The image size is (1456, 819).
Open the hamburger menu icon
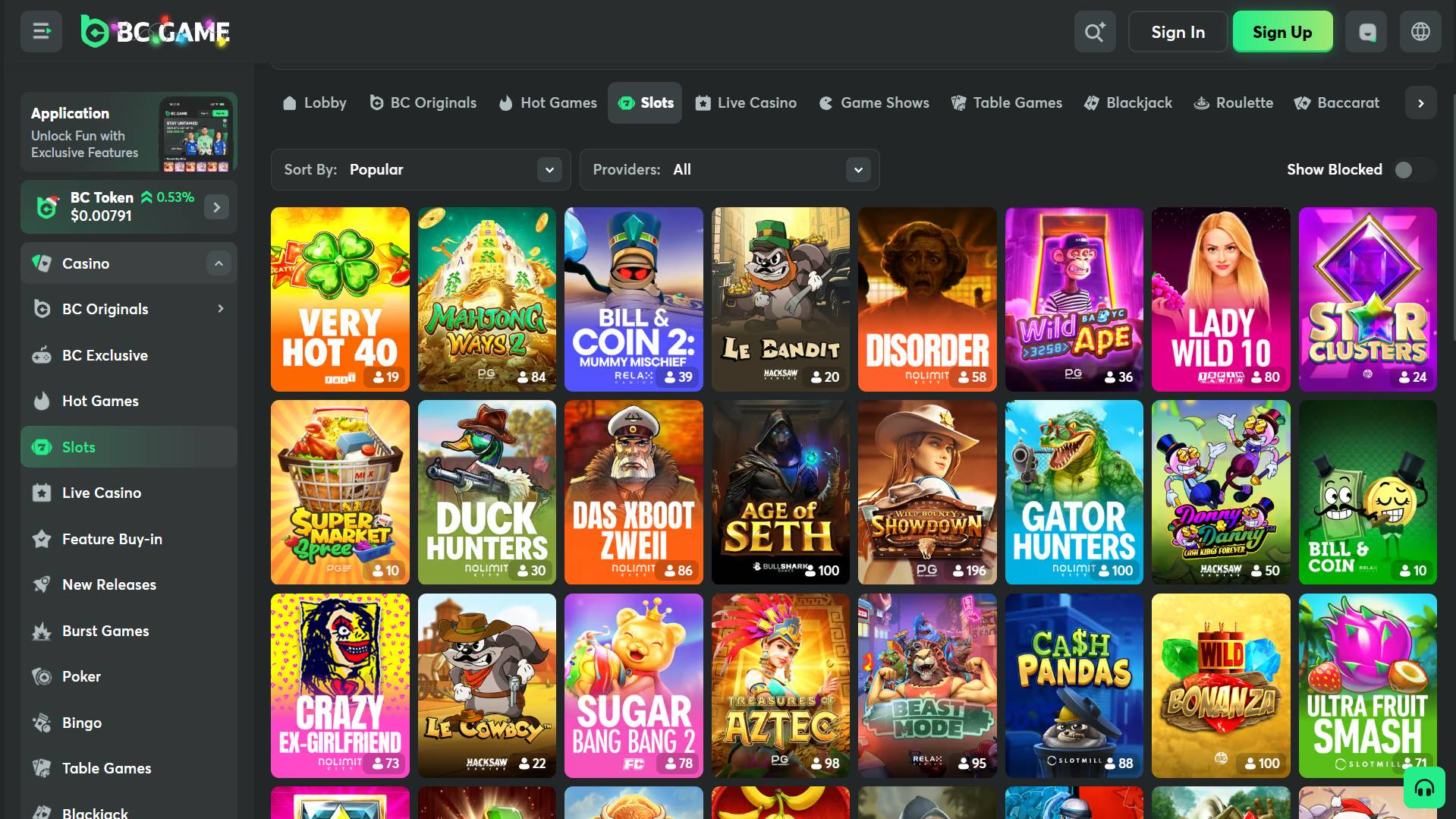(x=41, y=31)
